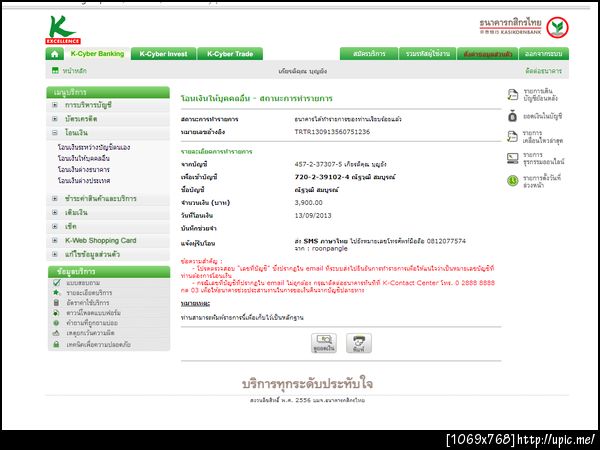
Task: Click checkmark icon beside แบบสอบถาม
Action: 57,283
